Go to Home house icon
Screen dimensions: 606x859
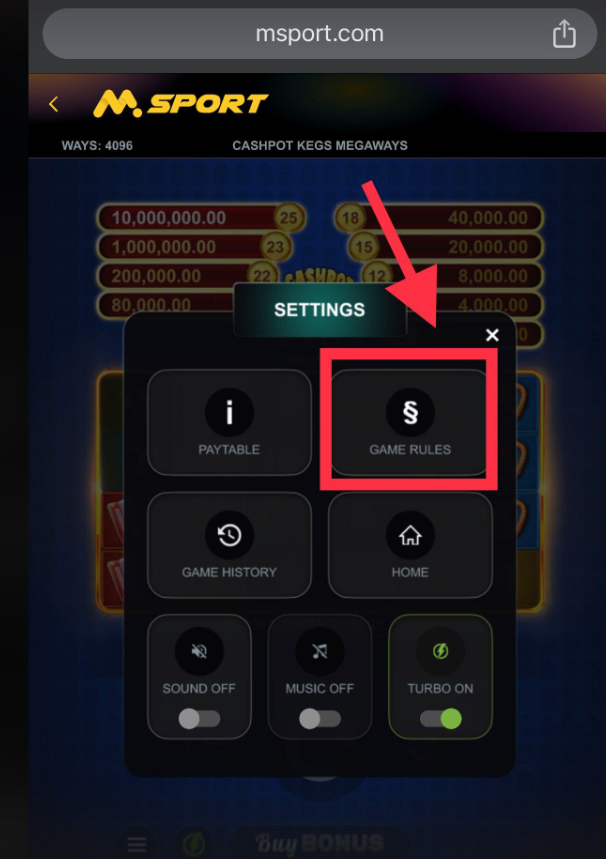pyautogui.click(x=410, y=535)
